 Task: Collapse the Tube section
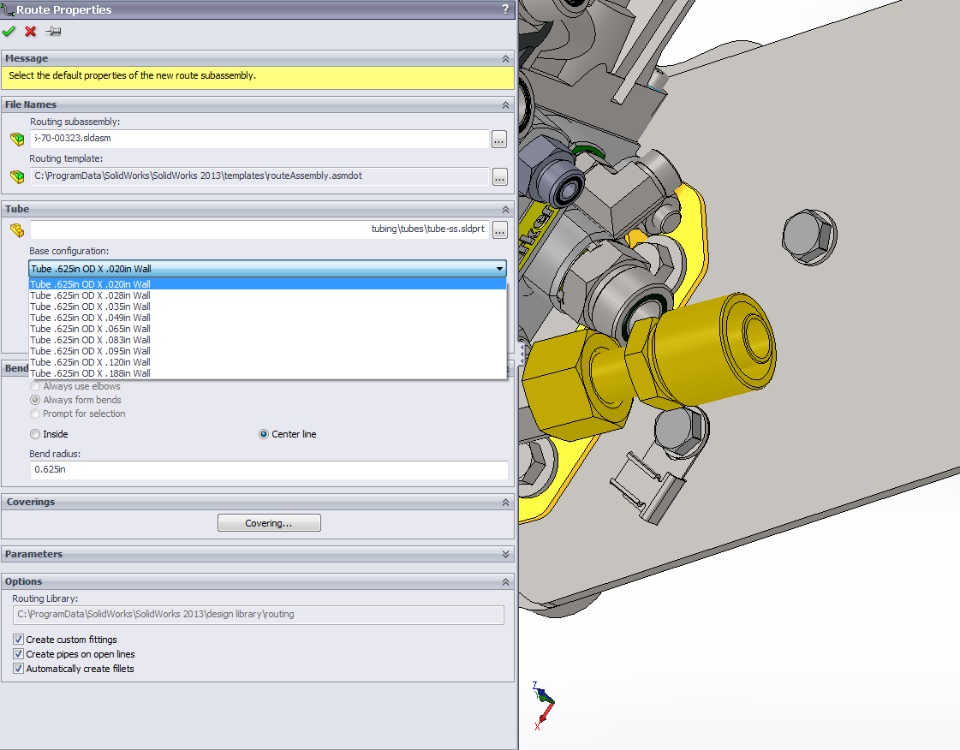pos(506,209)
